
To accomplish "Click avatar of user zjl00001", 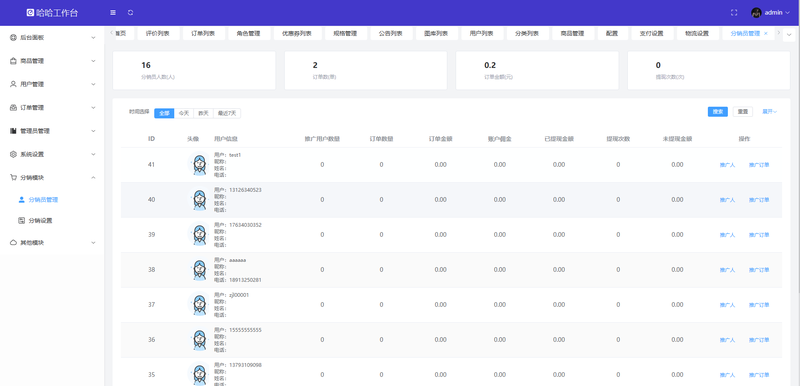I will 199,305.
